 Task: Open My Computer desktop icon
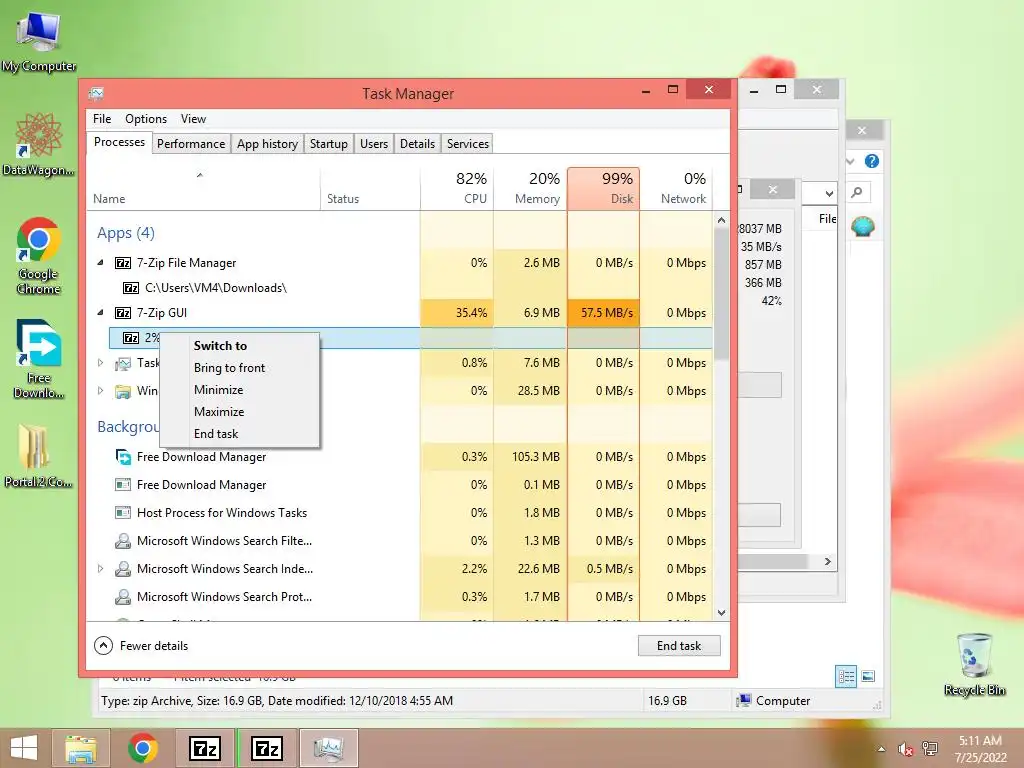[x=39, y=42]
